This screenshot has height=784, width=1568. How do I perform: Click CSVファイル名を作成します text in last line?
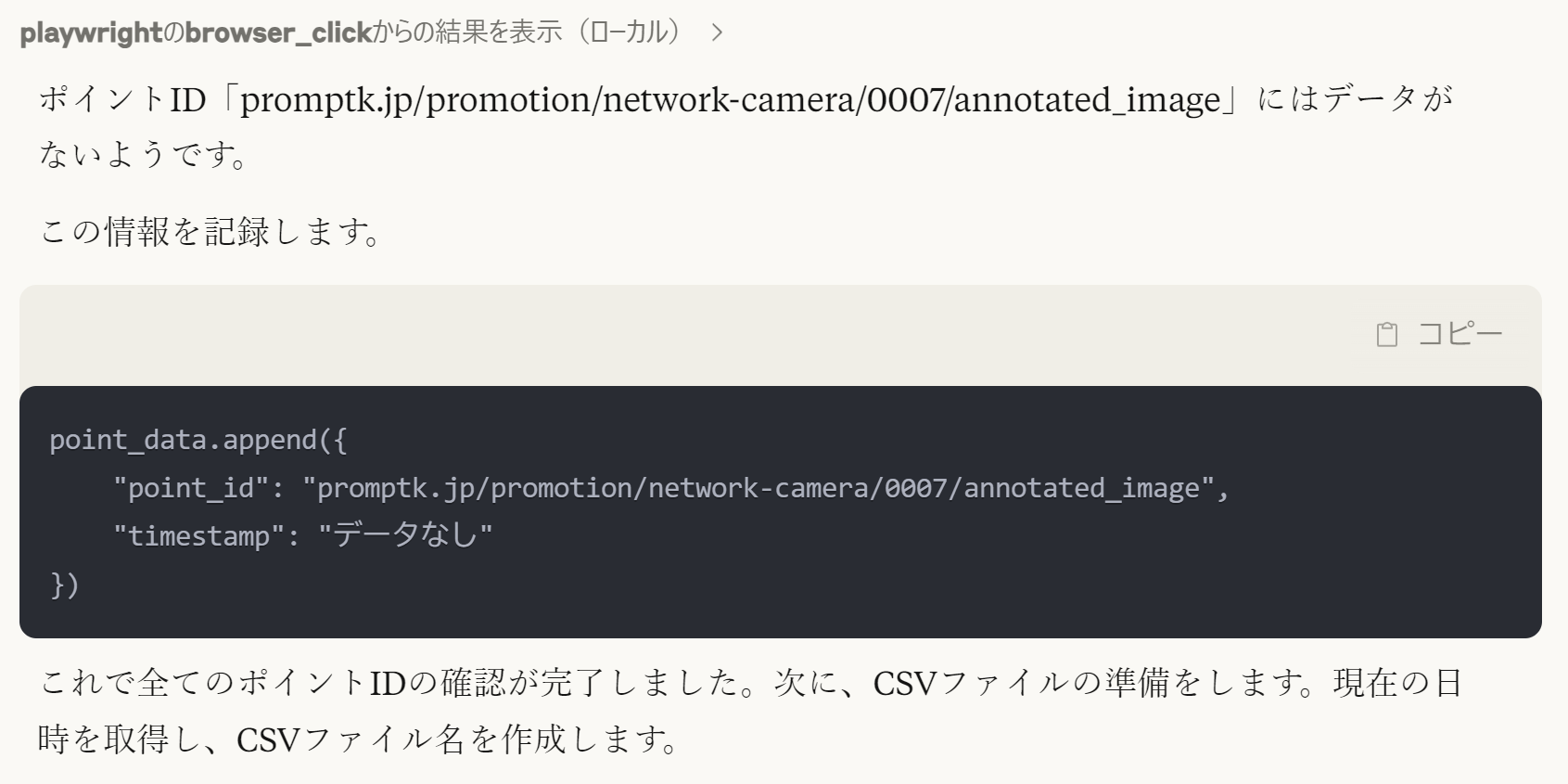tap(456, 739)
